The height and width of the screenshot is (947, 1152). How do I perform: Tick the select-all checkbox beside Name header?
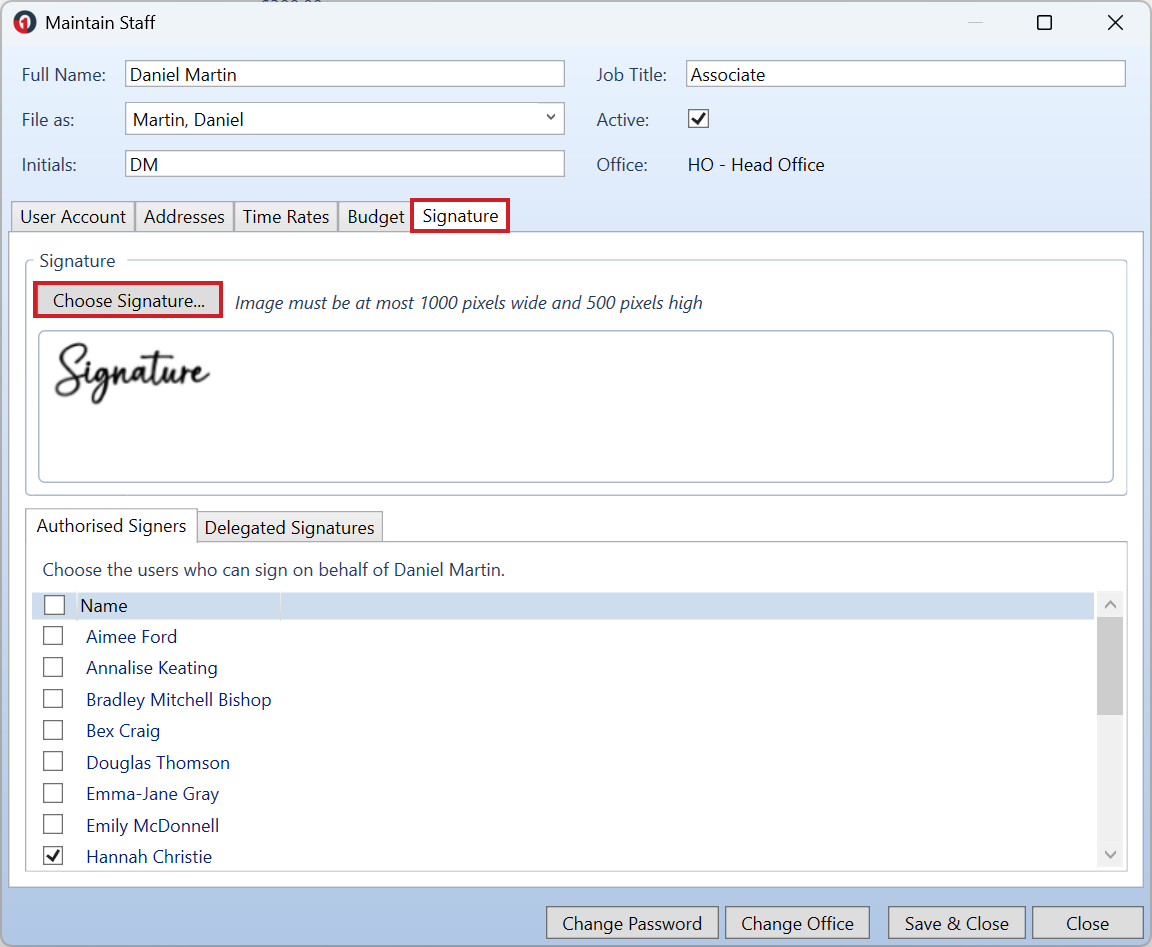click(54, 605)
